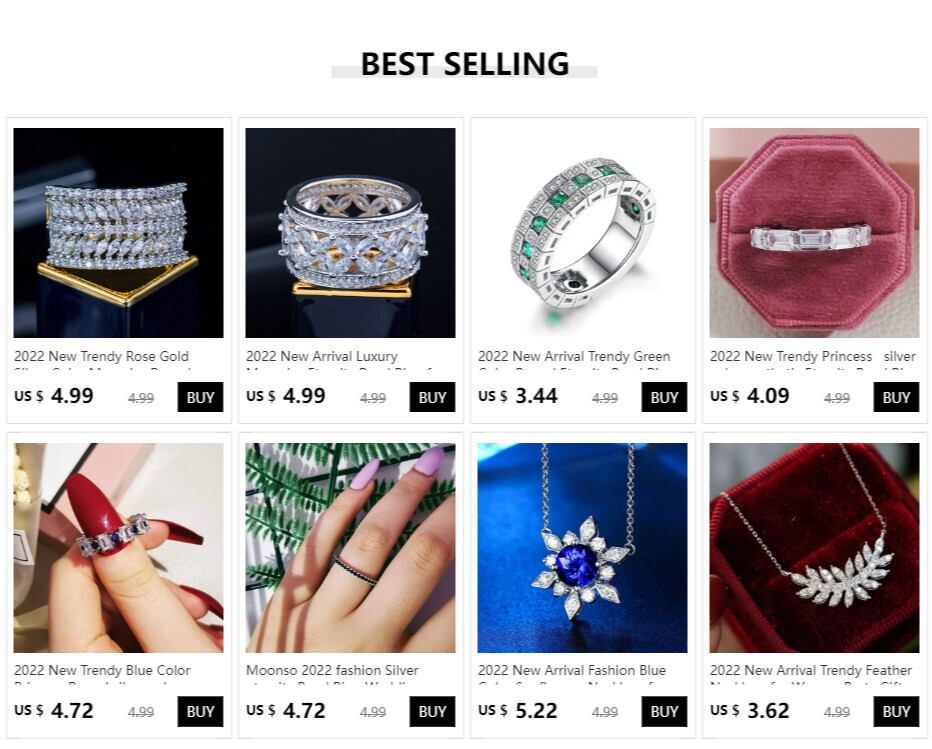932x749 pixels.
Task: Open '2022 New Arrival Trendy Green' title link
Action: (x=574, y=357)
